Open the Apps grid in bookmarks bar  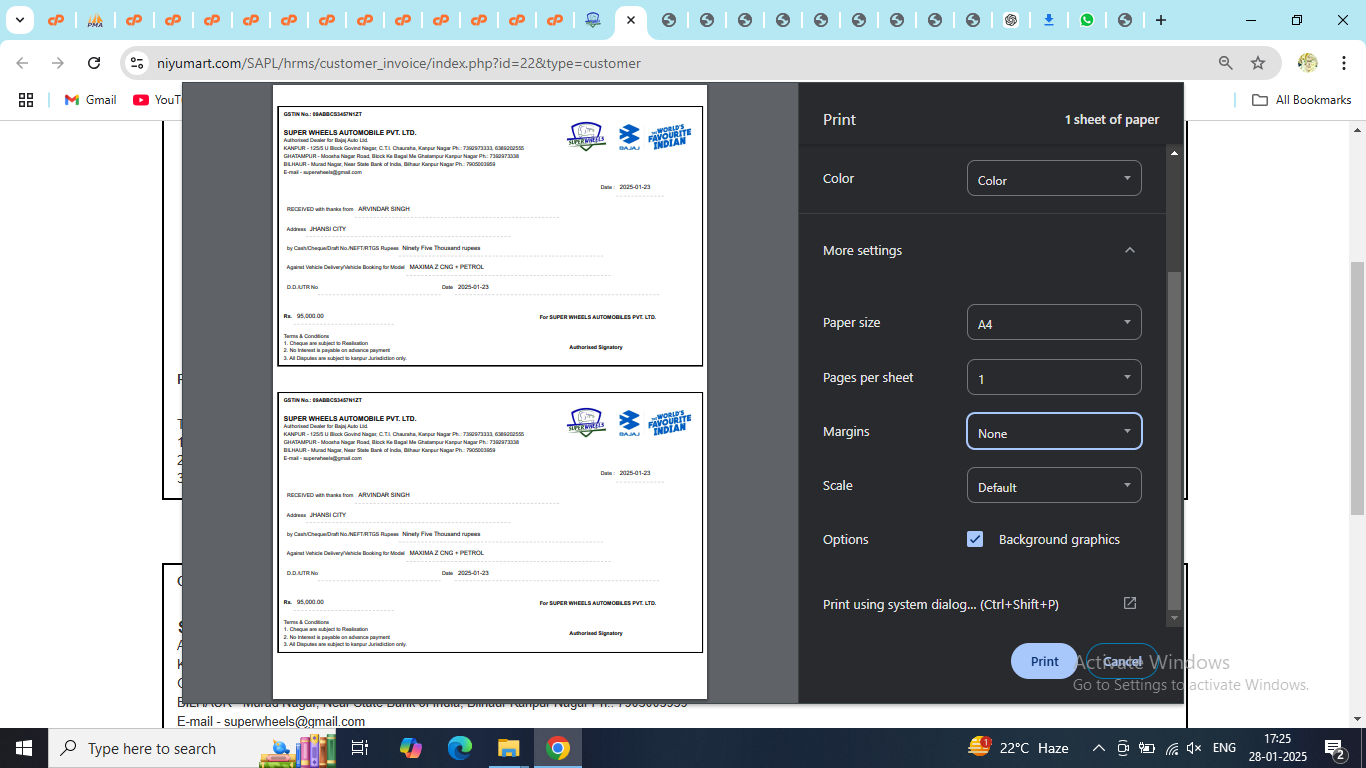click(26, 100)
